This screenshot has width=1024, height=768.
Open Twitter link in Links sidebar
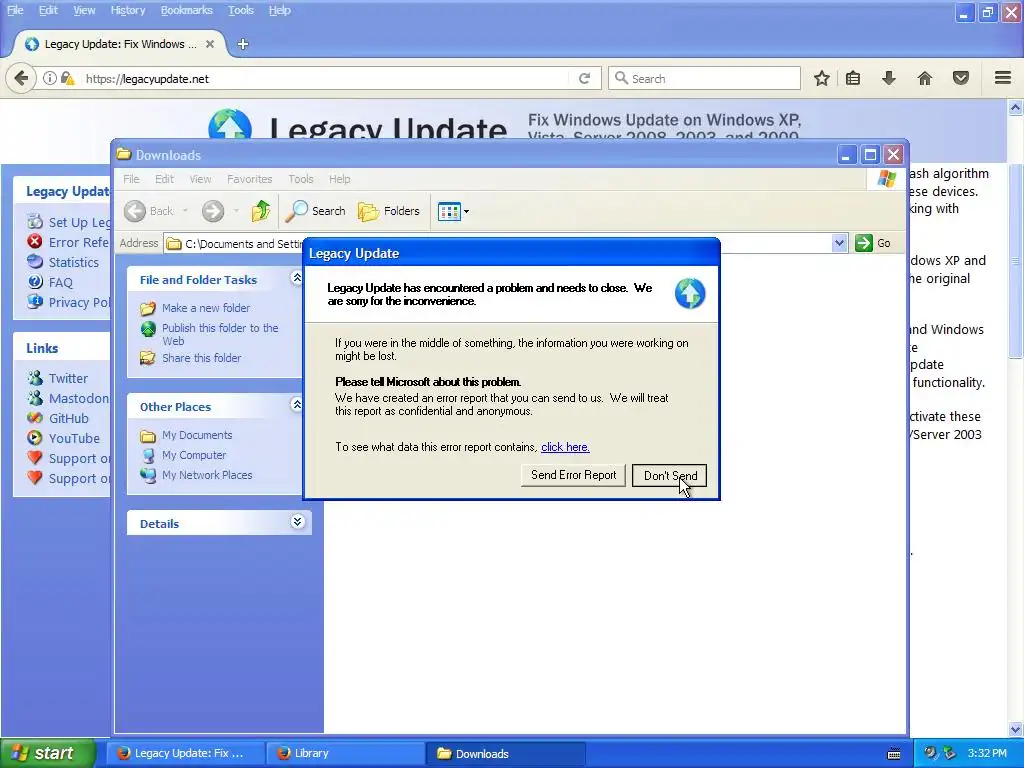68,378
